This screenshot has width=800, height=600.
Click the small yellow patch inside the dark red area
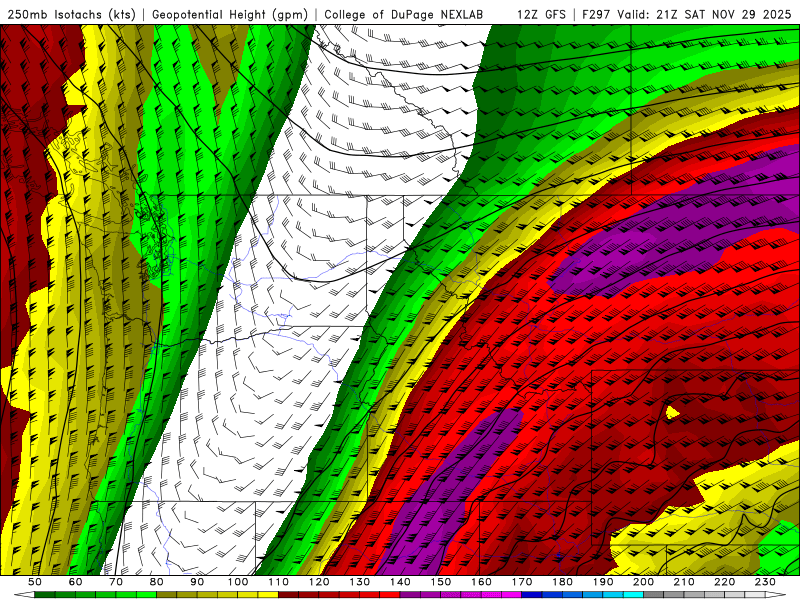point(672,413)
